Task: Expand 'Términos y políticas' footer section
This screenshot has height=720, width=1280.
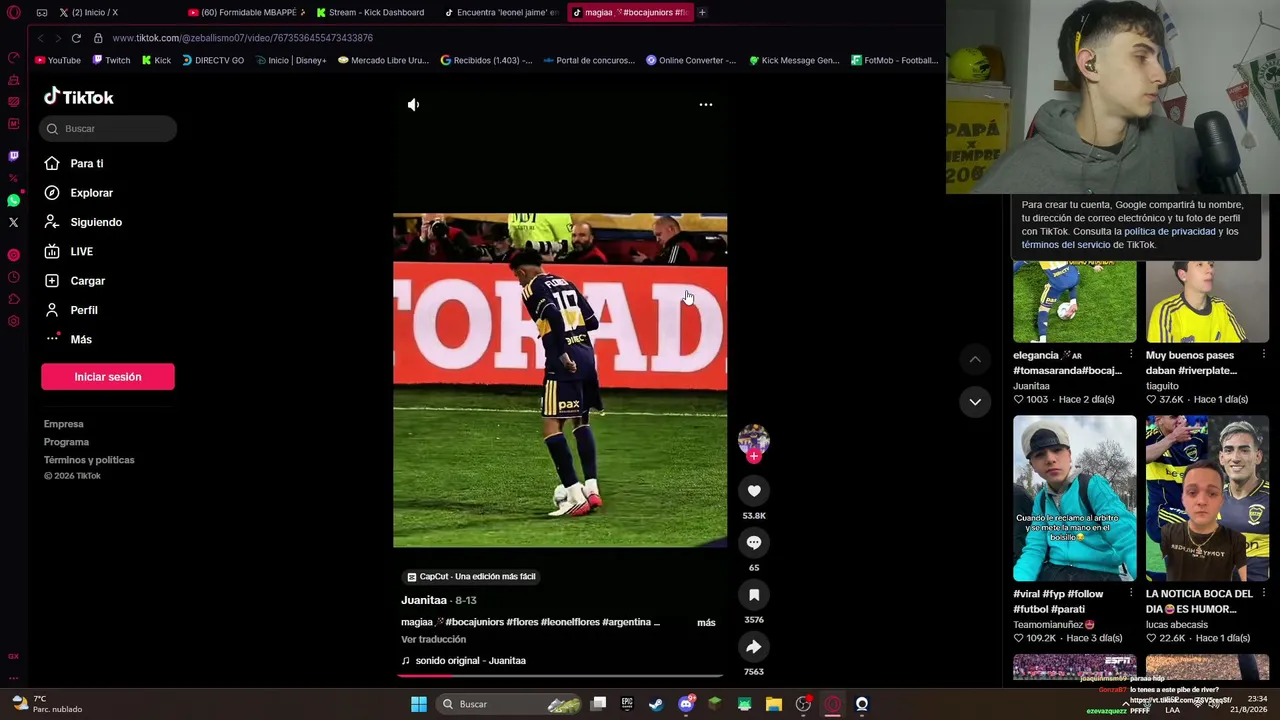Action: click(x=89, y=460)
